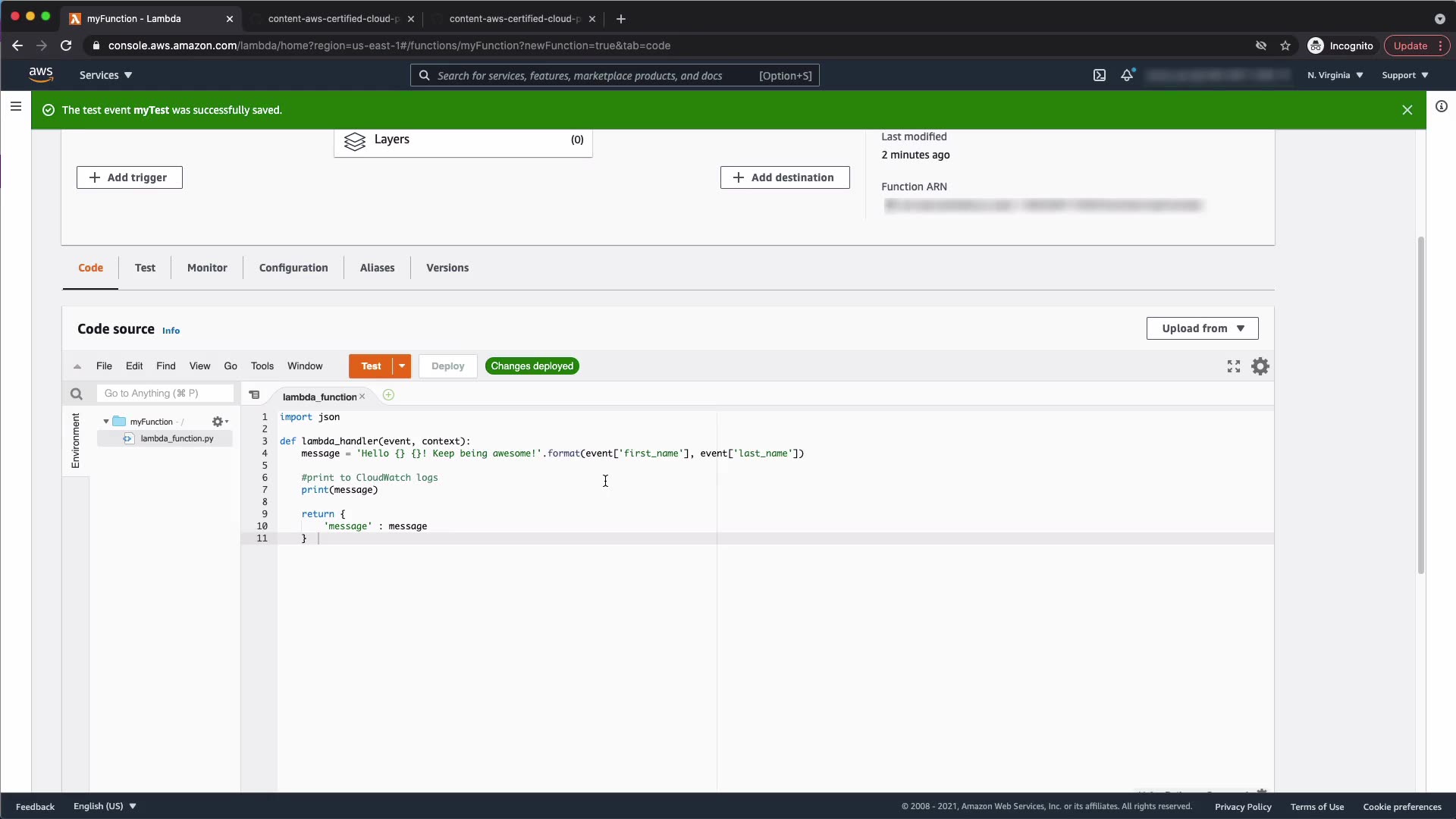Open the CloudShell icon in header
The width and height of the screenshot is (1456, 819).
point(1099,75)
